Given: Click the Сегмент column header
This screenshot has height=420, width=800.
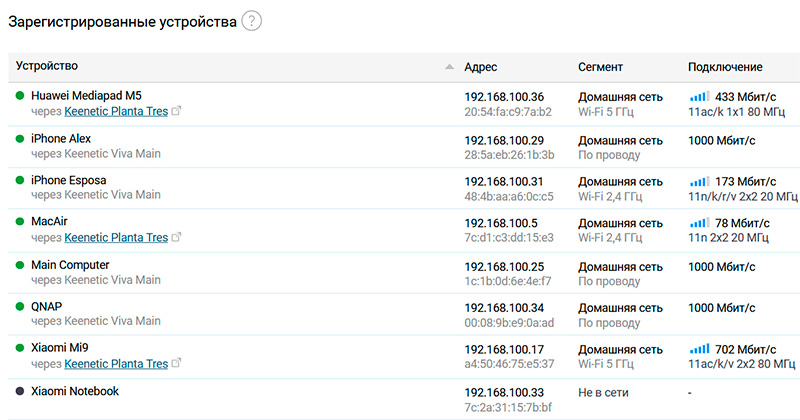Looking at the screenshot, I should pos(600,67).
